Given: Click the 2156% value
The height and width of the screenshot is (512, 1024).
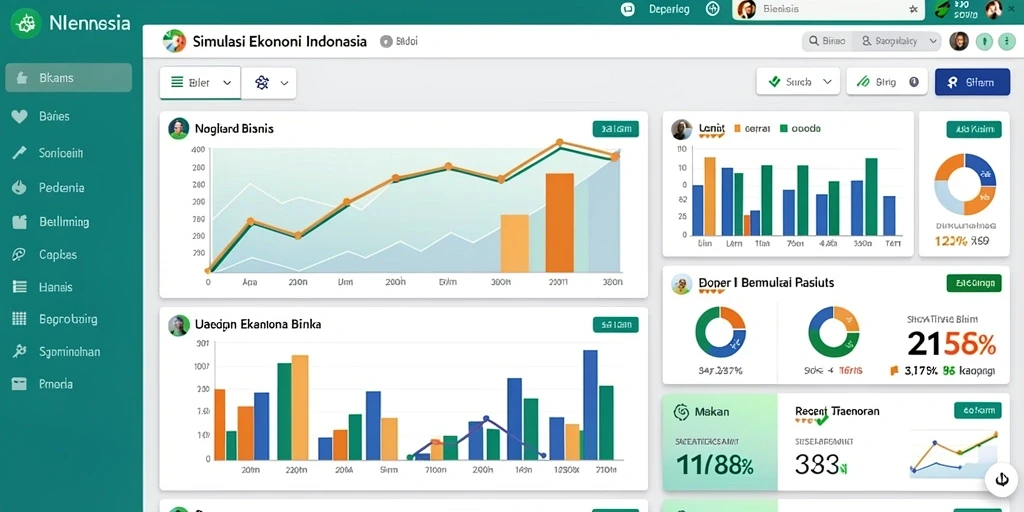Looking at the screenshot, I should [x=952, y=344].
